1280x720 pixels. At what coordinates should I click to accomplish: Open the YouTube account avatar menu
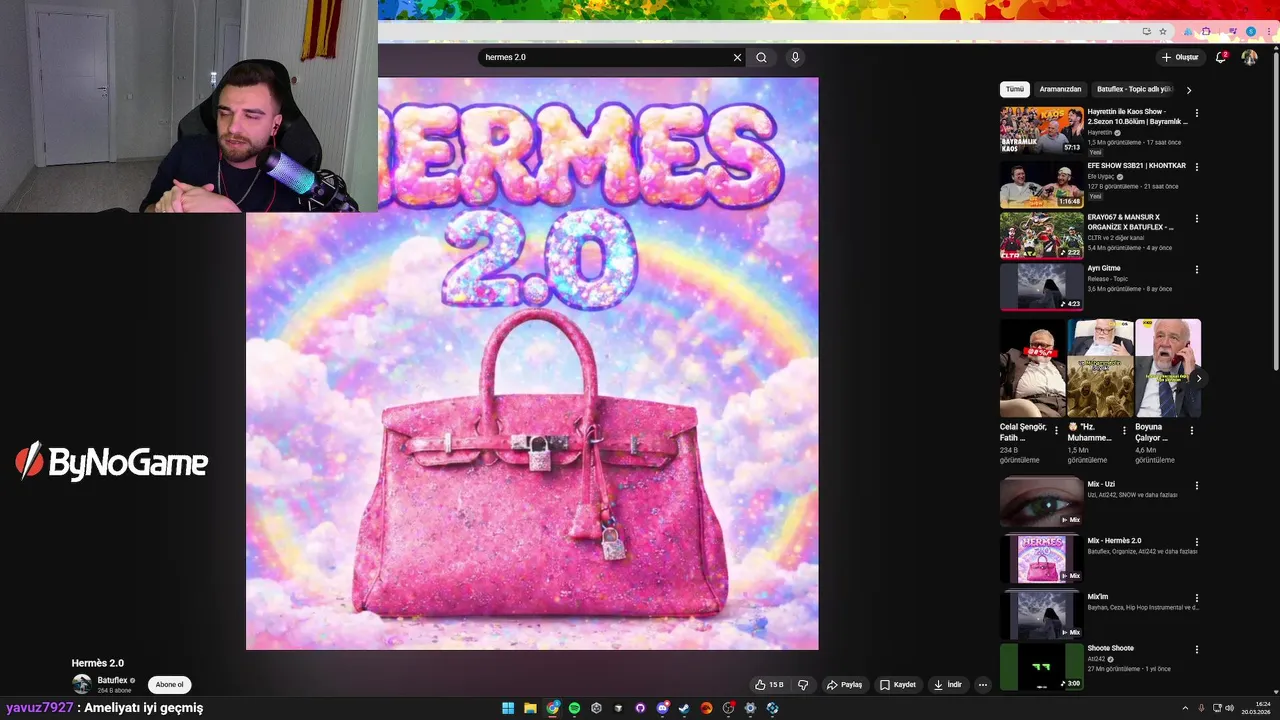pos(1249,57)
